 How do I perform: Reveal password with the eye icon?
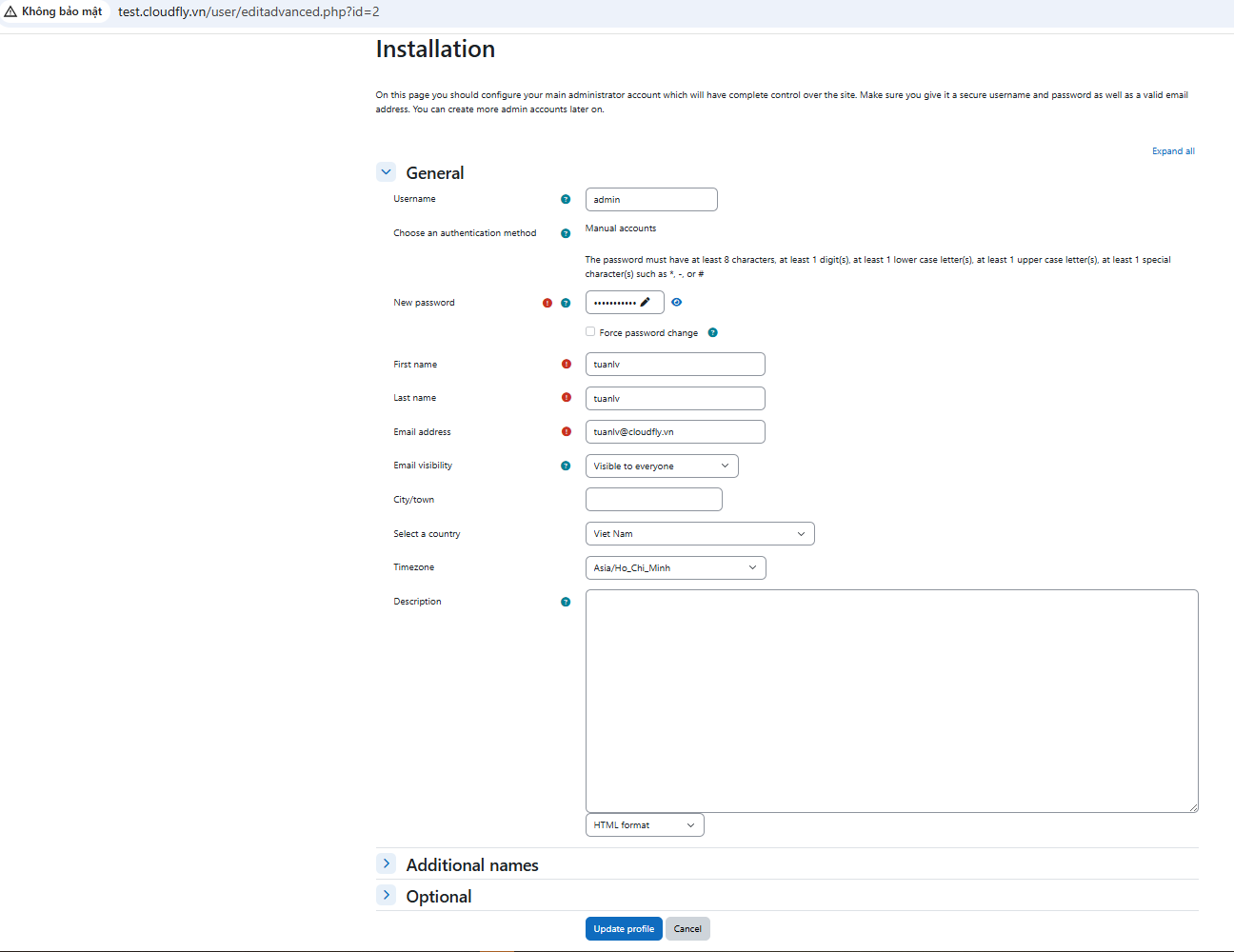pos(676,302)
